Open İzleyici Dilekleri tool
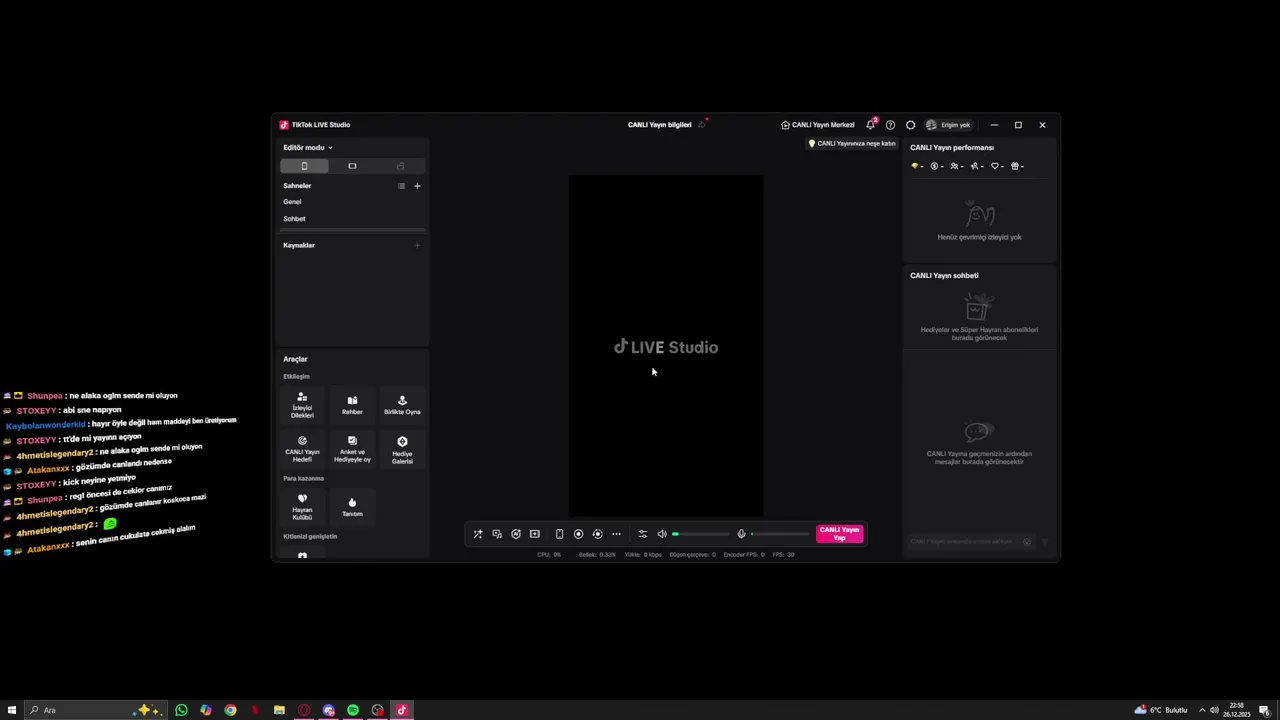The width and height of the screenshot is (1280, 720). click(x=302, y=405)
